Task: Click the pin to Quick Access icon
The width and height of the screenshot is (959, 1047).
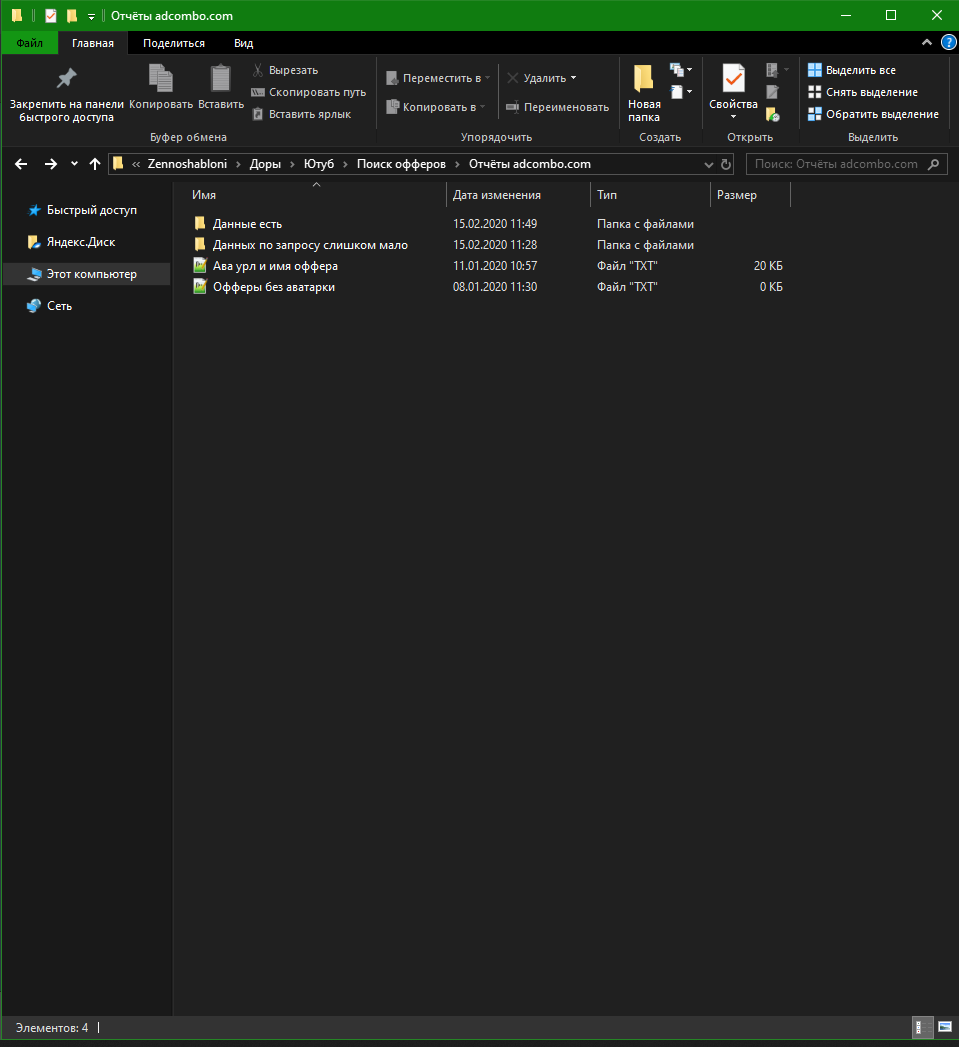Action: [x=66, y=79]
